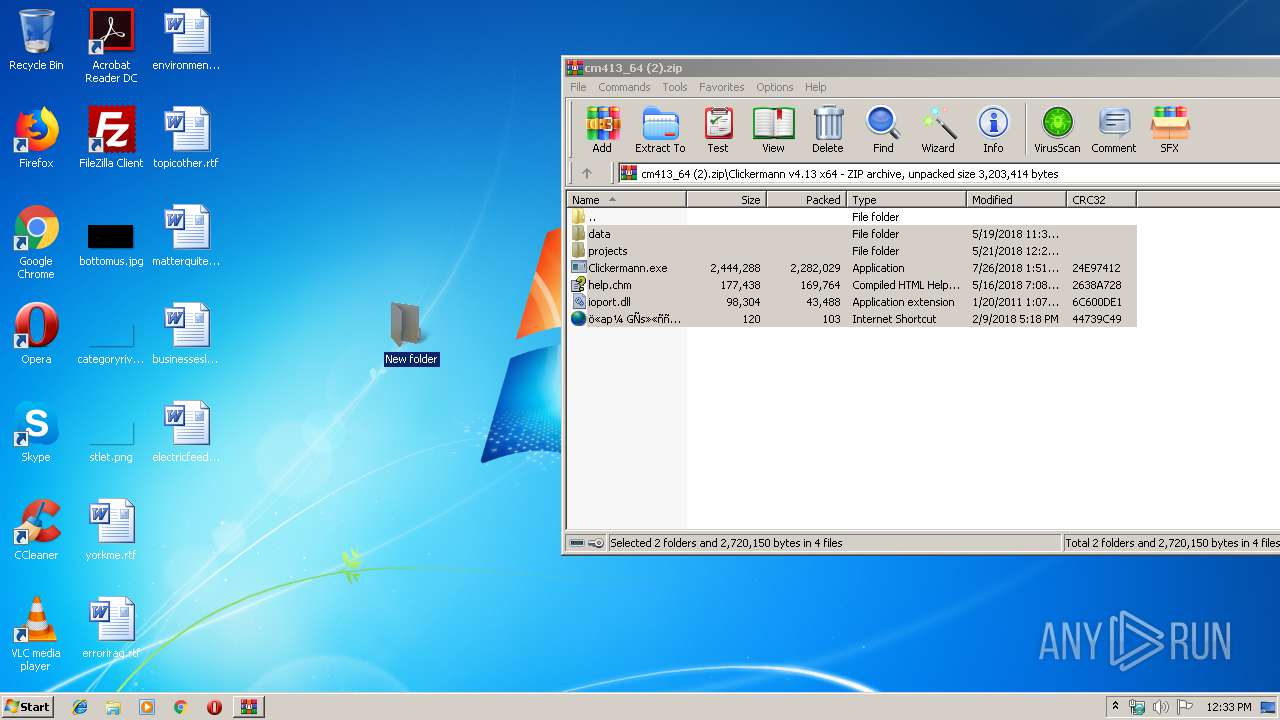The width and height of the screenshot is (1280, 720).
Task: Select the FileZilla Client desktop icon
Action: 111,138
